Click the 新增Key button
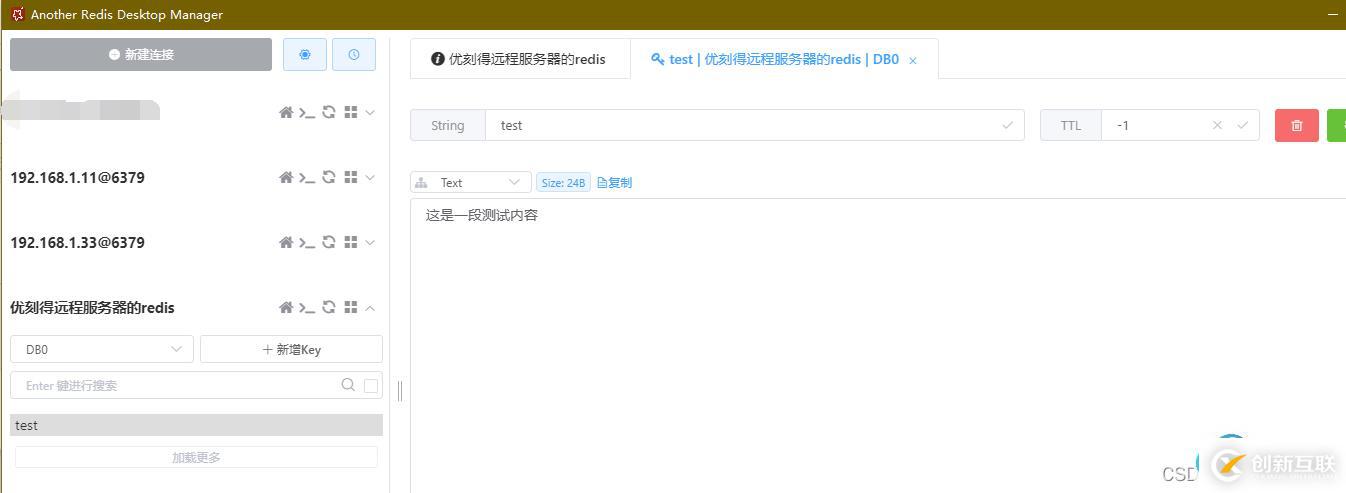Screen dimensions: 1346x493 [x=291, y=349]
